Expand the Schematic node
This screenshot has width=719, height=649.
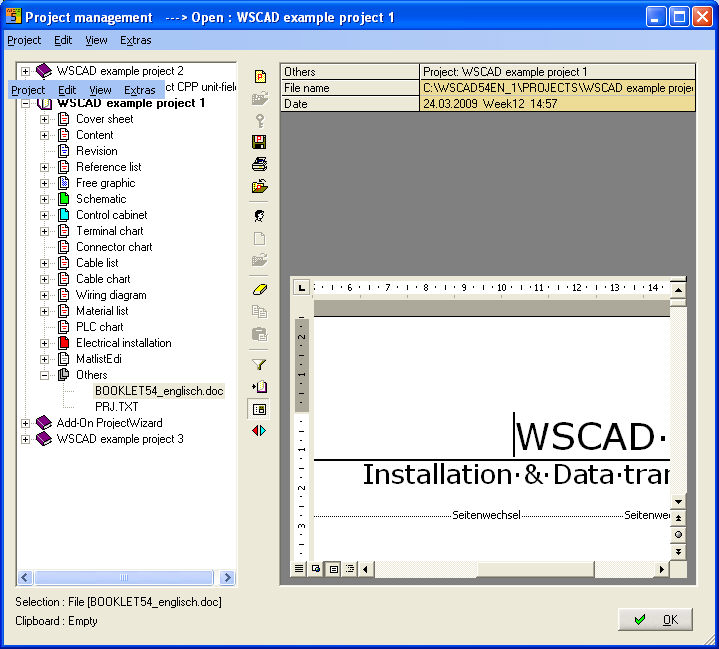tap(44, 200)
